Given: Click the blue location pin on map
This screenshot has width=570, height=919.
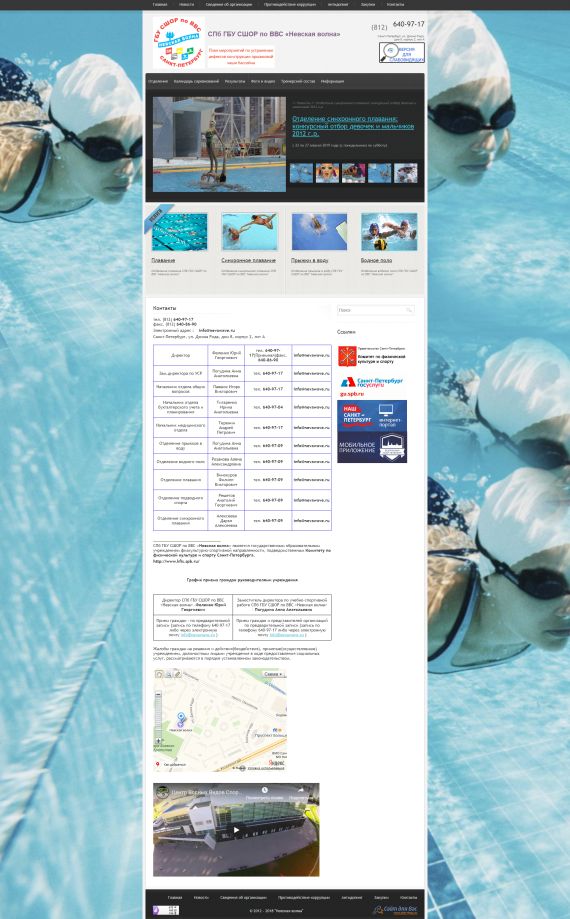Looking at the screenshot, I should coord(181,717).
